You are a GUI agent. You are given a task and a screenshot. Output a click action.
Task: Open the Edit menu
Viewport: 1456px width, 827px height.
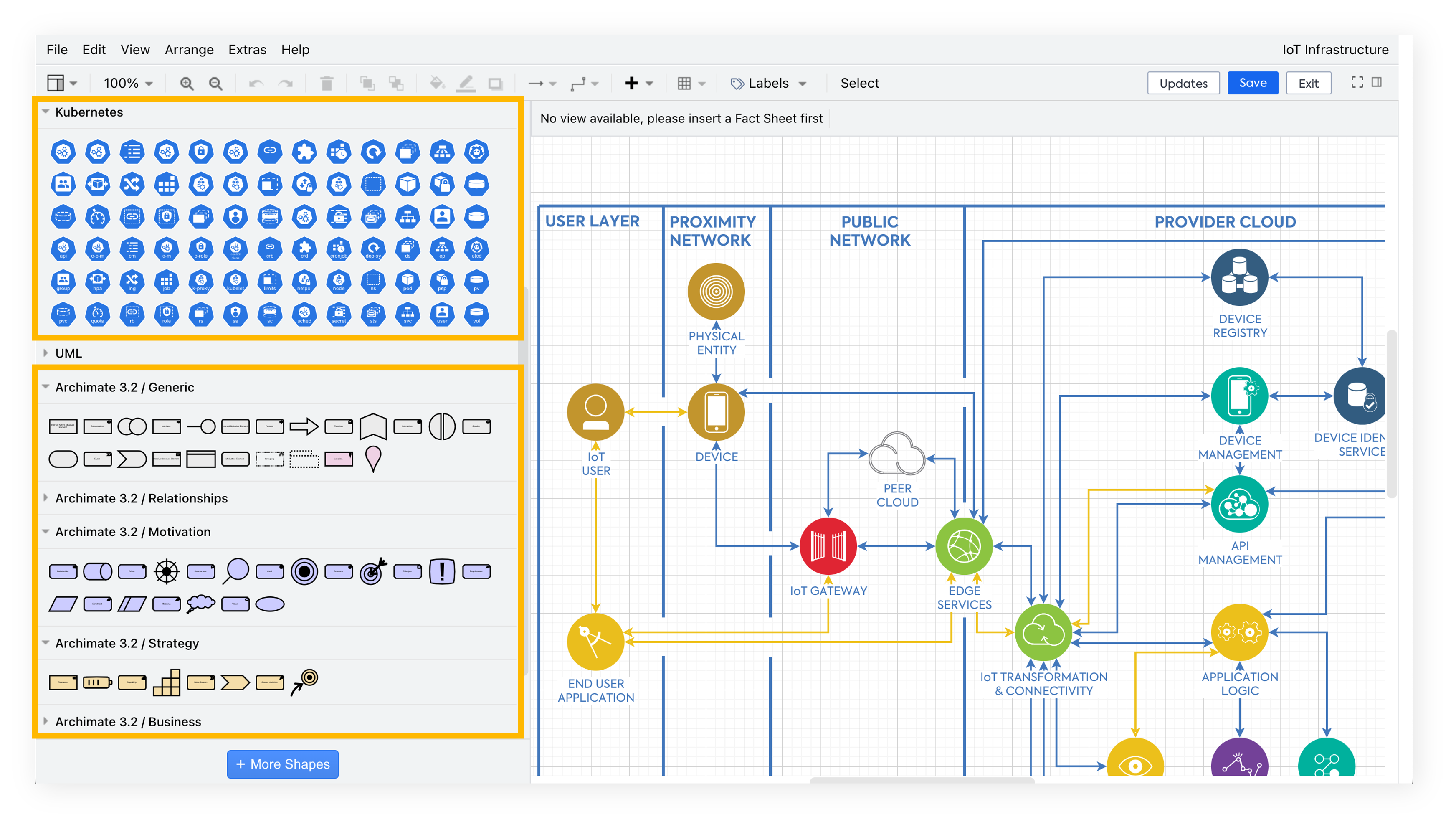(x=94, y=49)
